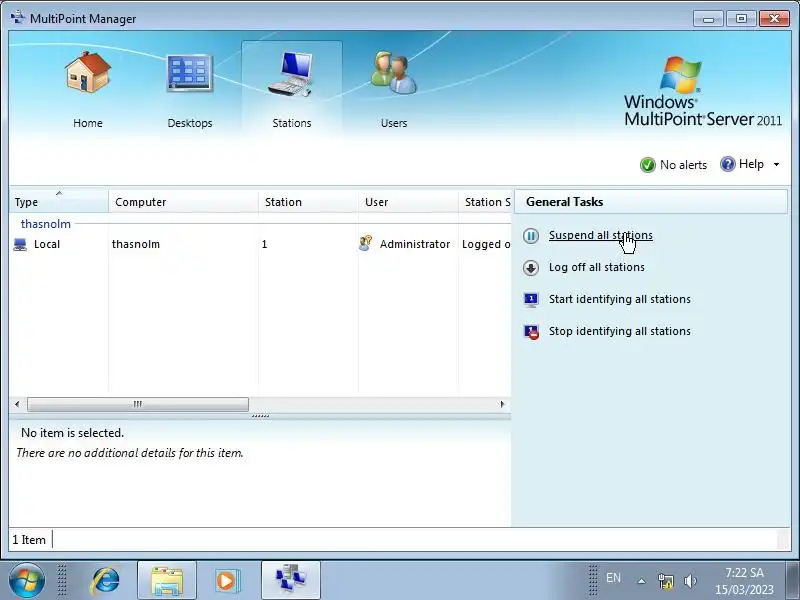Click MultiPoint Manager taskbar button
The width and height of the screenshot is (800, 600).
291,580
